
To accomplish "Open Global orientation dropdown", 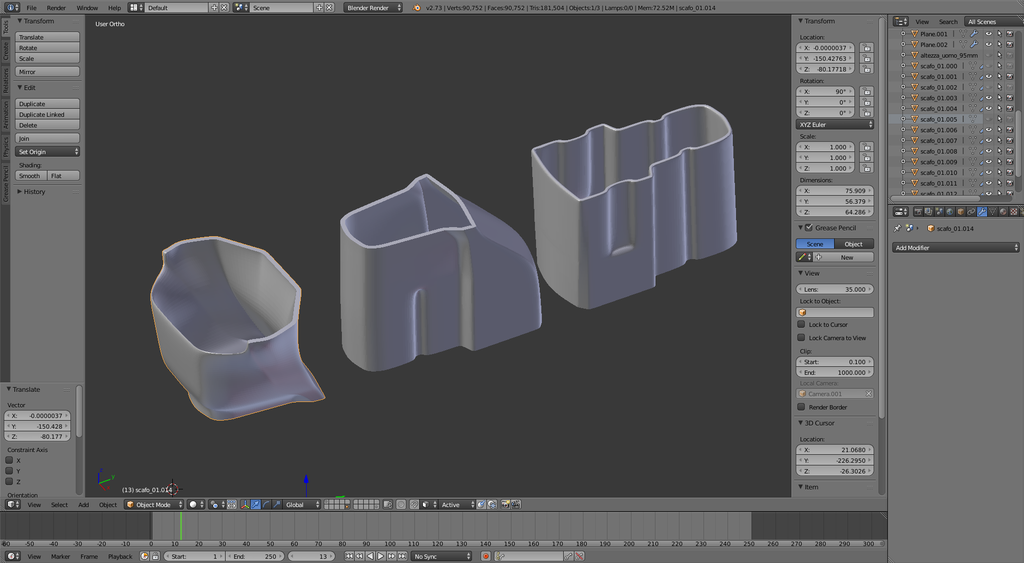I will click(302, 504).
